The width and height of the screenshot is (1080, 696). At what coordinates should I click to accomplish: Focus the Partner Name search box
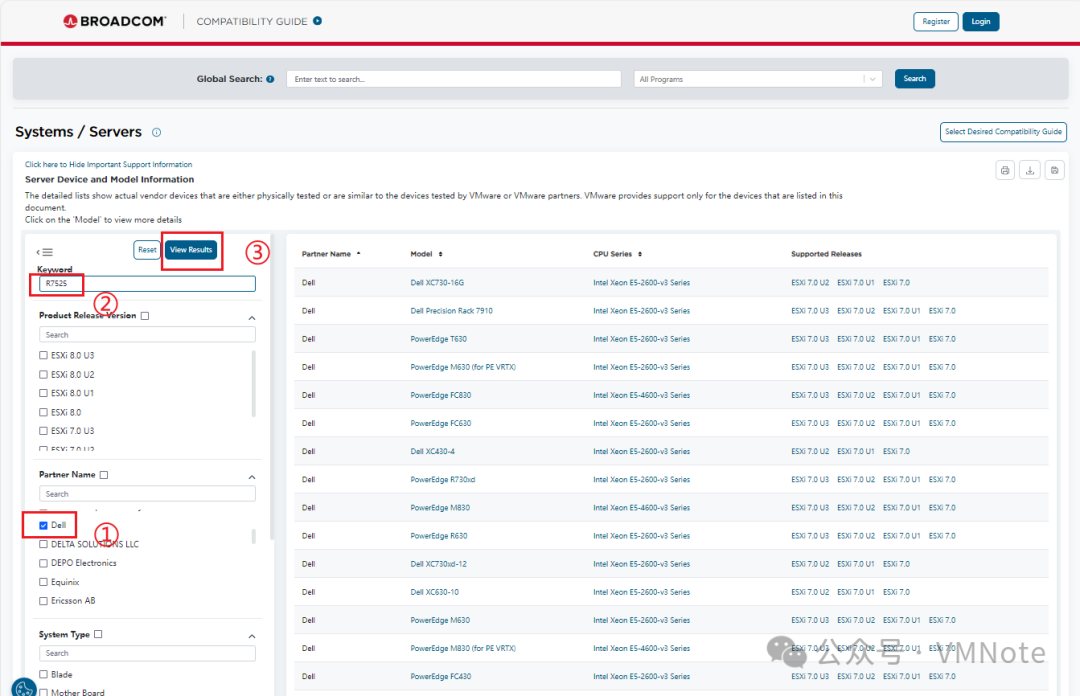(x=147, y=494)
